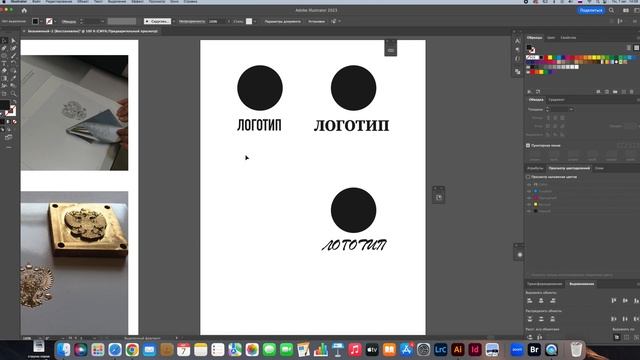Click Horizontal Distribute Left icon
The height and width of the screenshot is (360, 640).
(614, 319)
